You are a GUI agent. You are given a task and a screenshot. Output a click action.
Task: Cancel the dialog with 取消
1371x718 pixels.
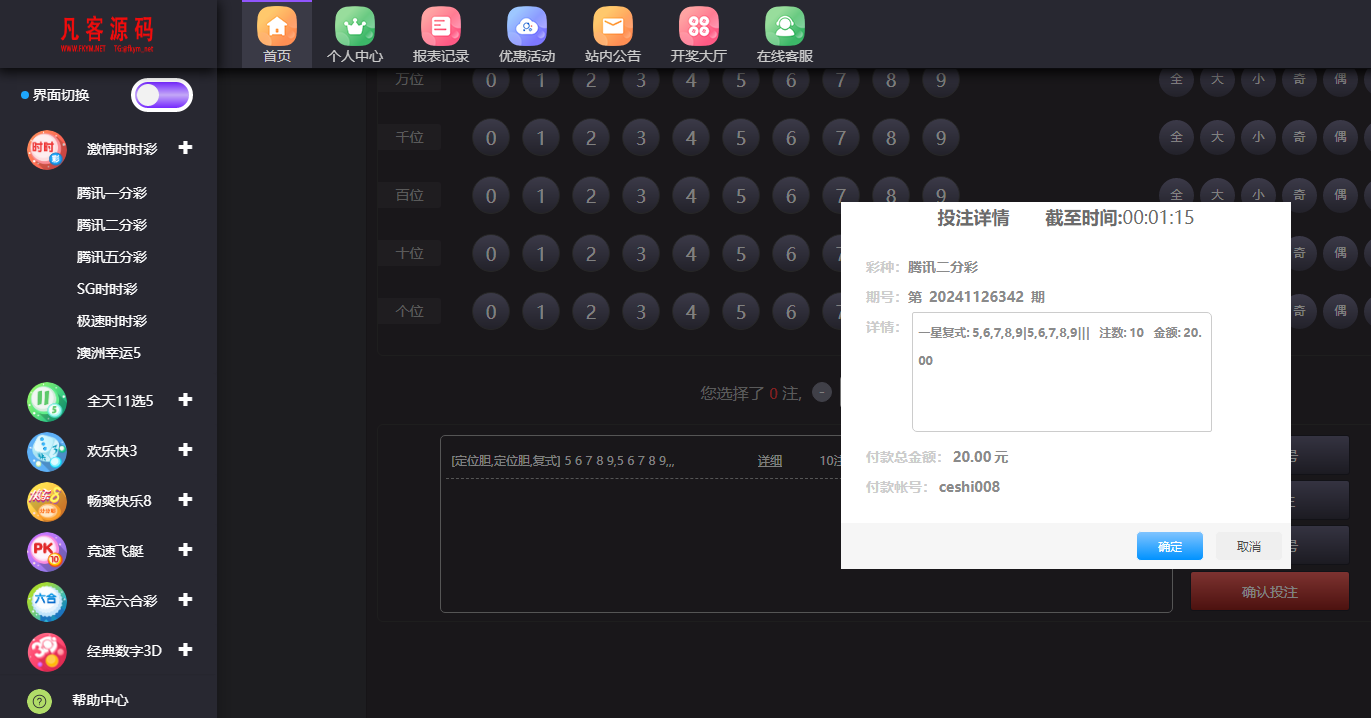(x=1248, y=545)
